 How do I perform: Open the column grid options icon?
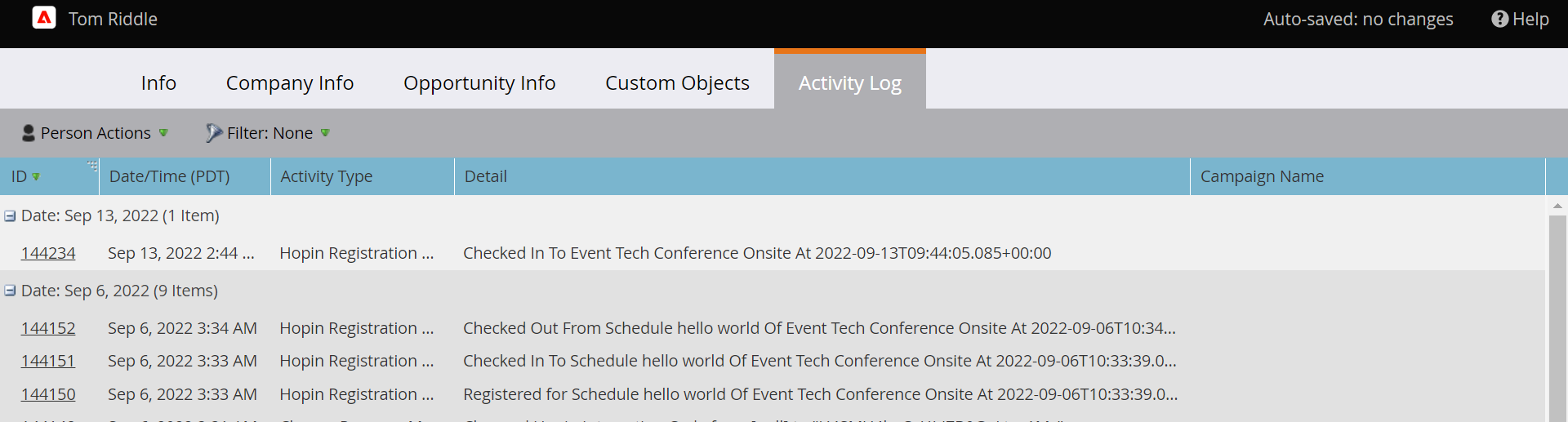pyautogui.click(x=92, y=165)
